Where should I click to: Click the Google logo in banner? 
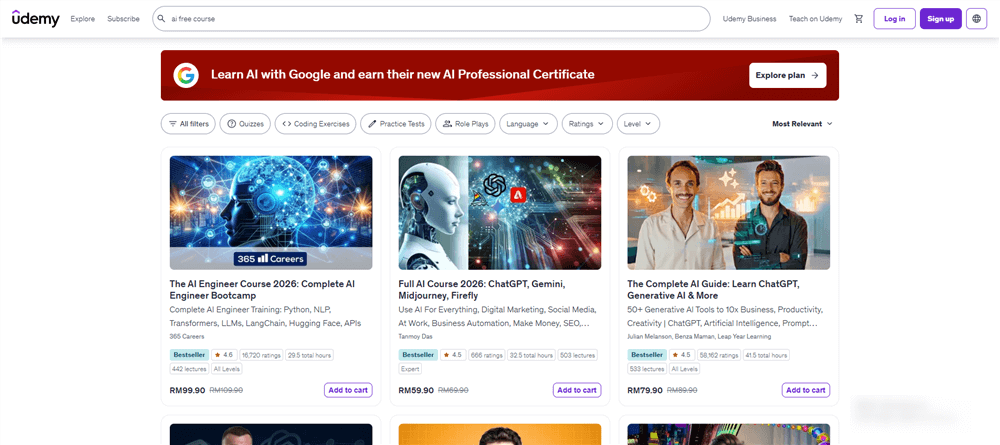tap(186, 75)
